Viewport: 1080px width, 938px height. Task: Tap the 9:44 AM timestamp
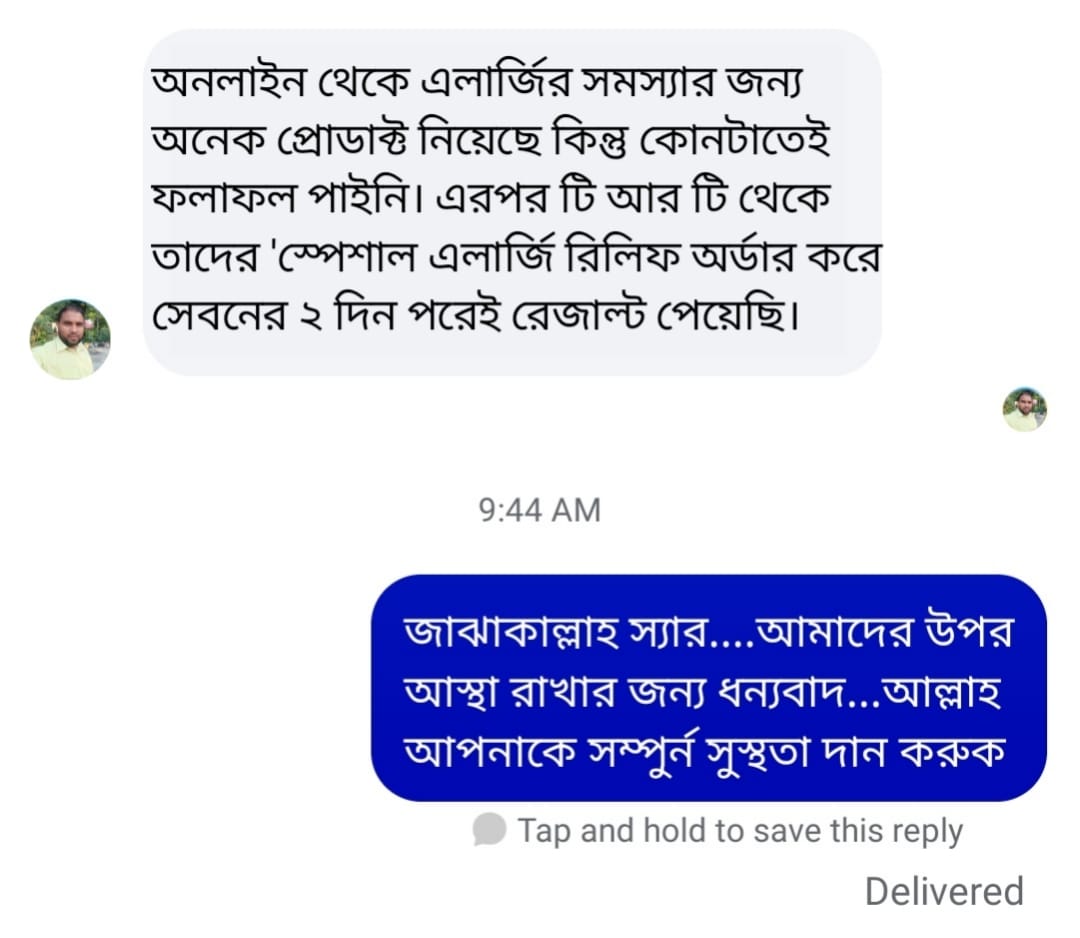point(539,510)
